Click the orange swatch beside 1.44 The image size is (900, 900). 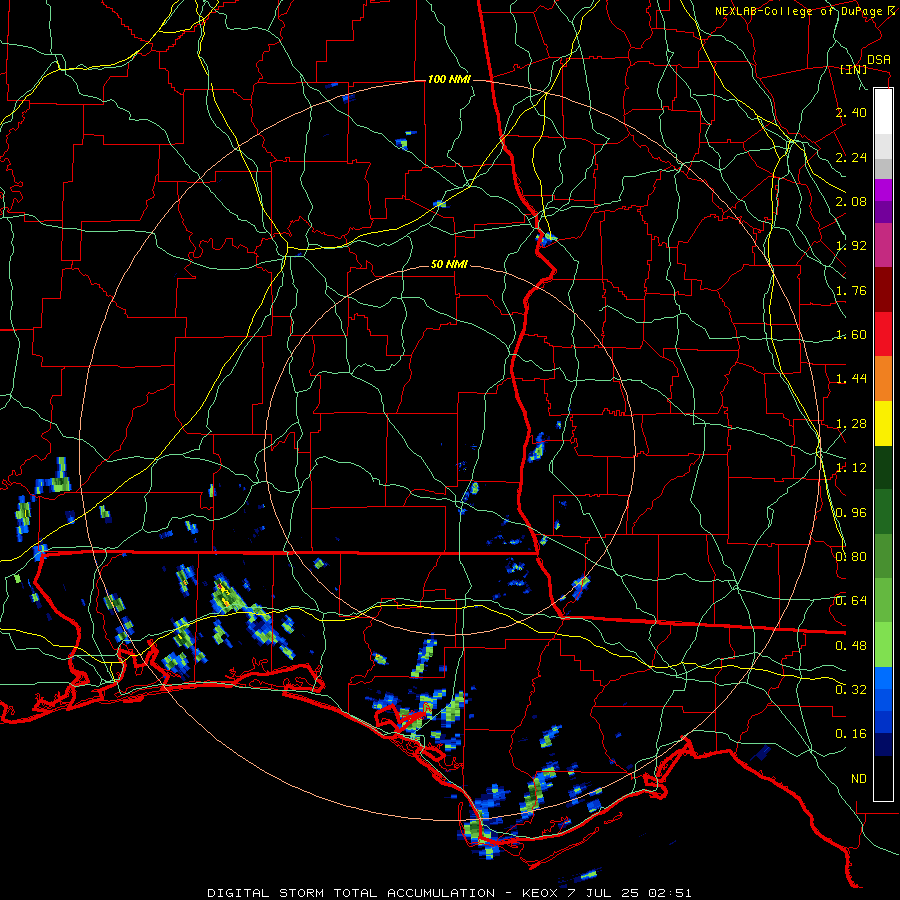pos(883,379)
